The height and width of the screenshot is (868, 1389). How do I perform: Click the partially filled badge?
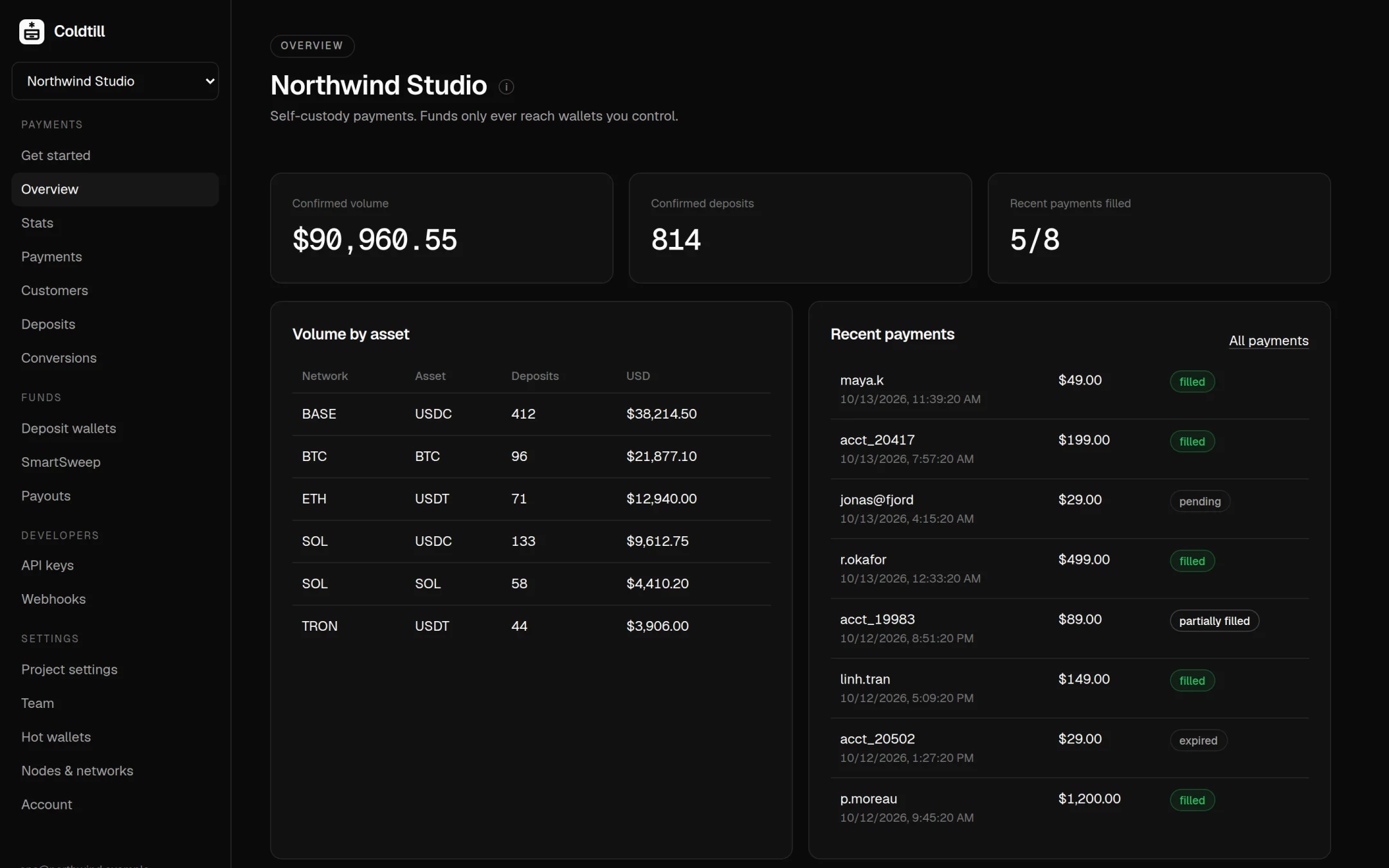pos(1214,621)
